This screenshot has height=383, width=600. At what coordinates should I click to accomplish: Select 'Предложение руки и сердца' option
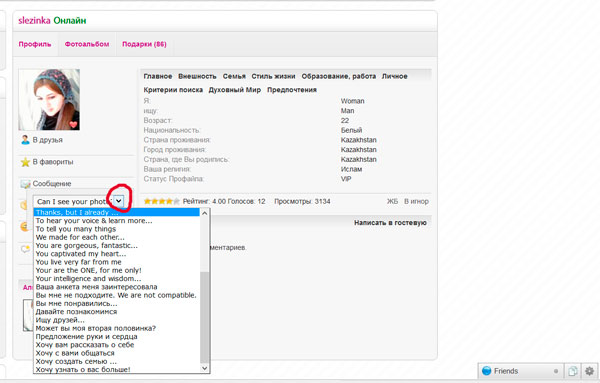(x=117, y=337)
